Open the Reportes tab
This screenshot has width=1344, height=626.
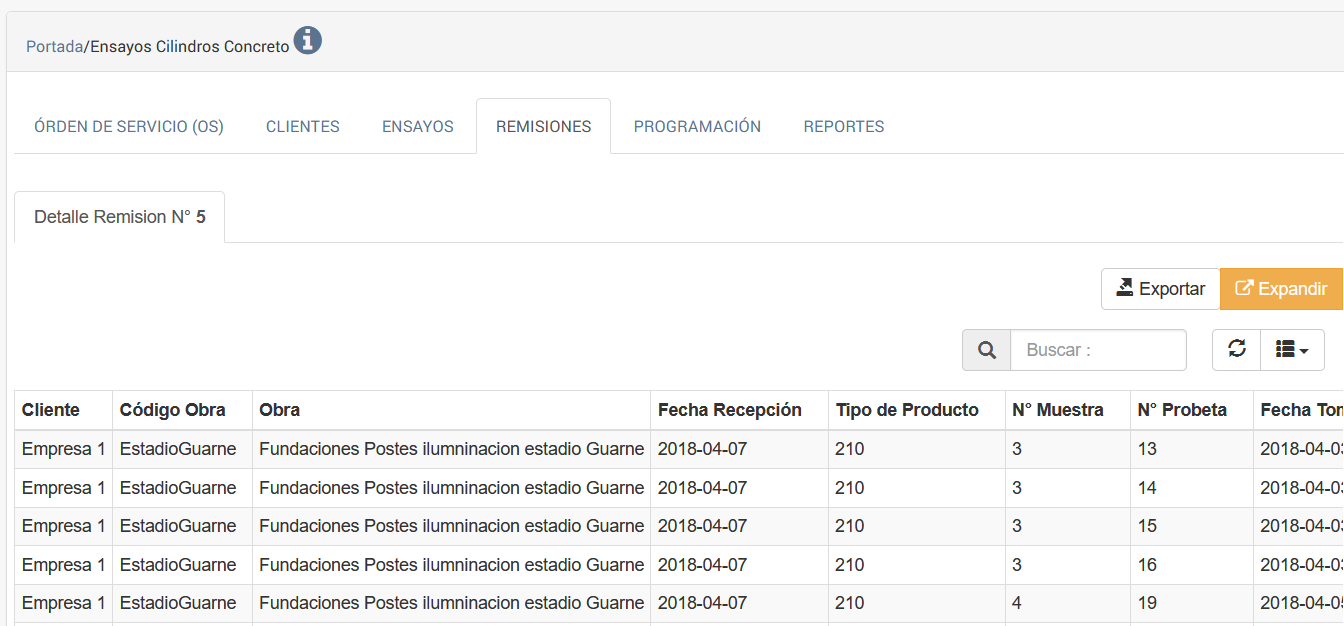click(844, 127)
